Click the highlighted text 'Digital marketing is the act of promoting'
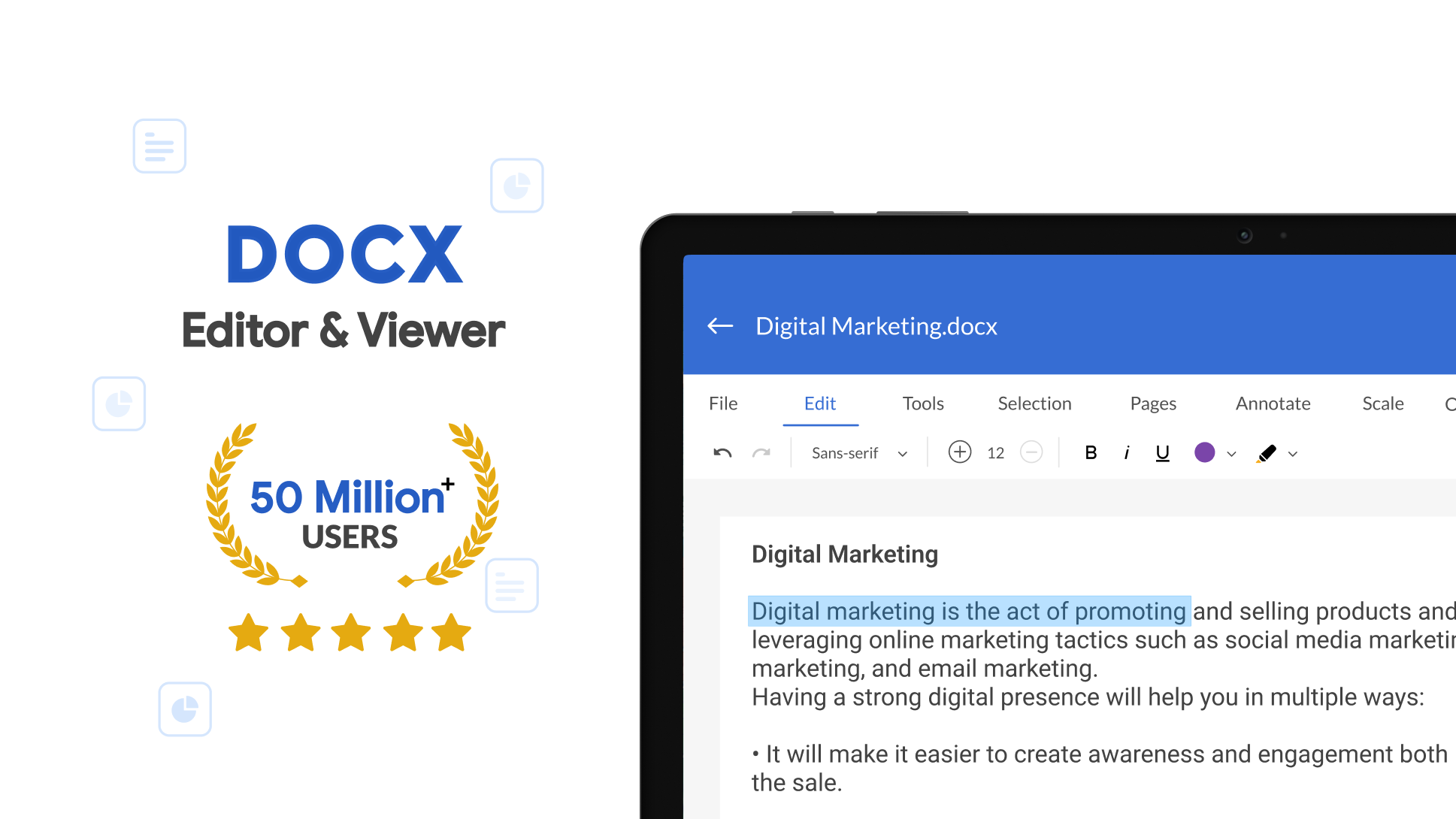This screenshot has height=819, width=1456. coord(969,612)
